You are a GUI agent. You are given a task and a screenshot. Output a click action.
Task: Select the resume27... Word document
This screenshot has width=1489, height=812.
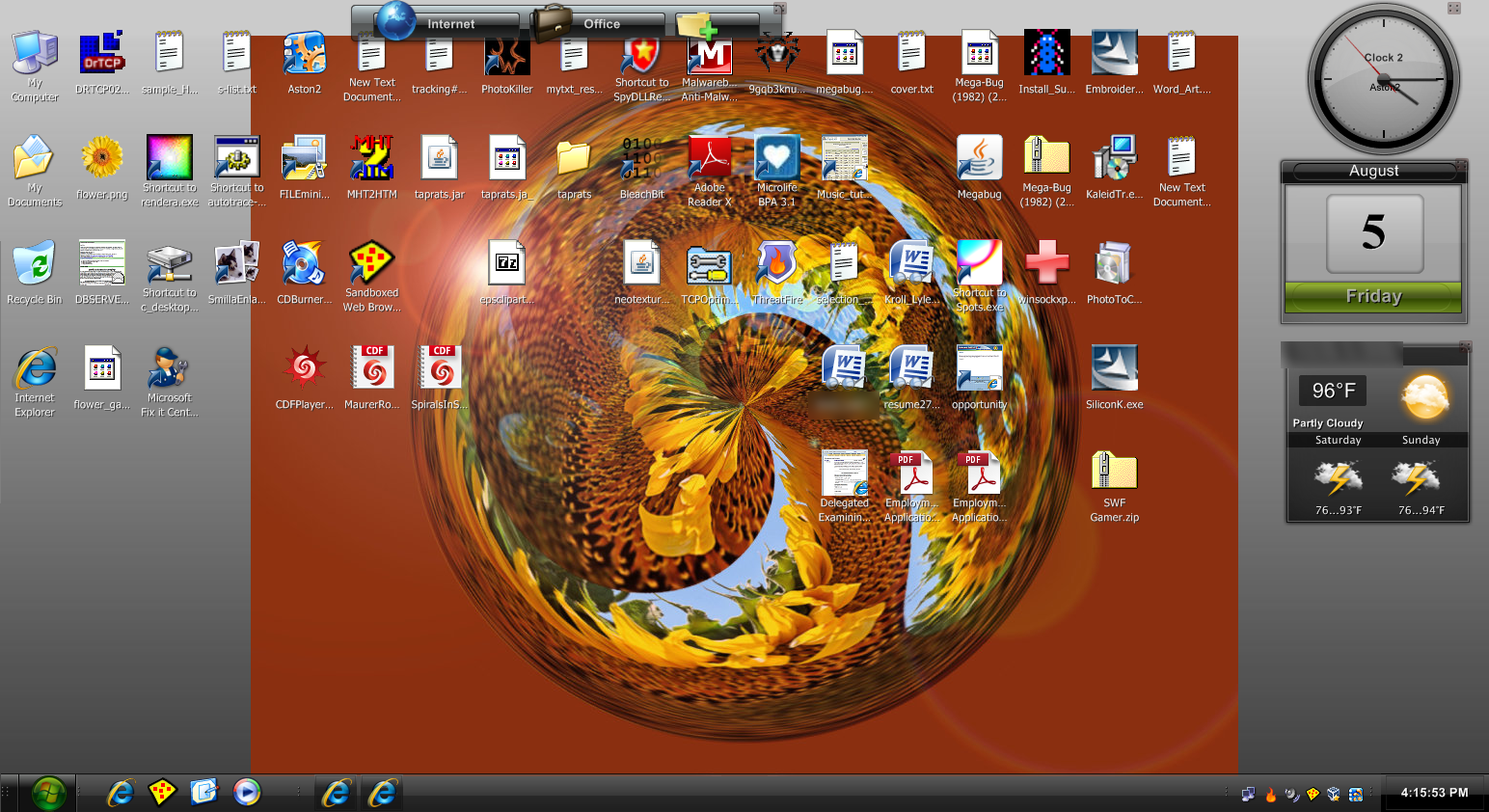(912, 377)
